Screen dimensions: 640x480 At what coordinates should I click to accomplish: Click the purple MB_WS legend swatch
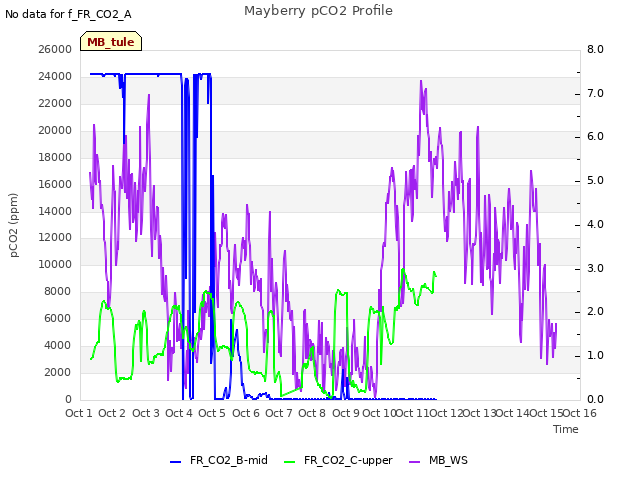click(x=414, y=462)
